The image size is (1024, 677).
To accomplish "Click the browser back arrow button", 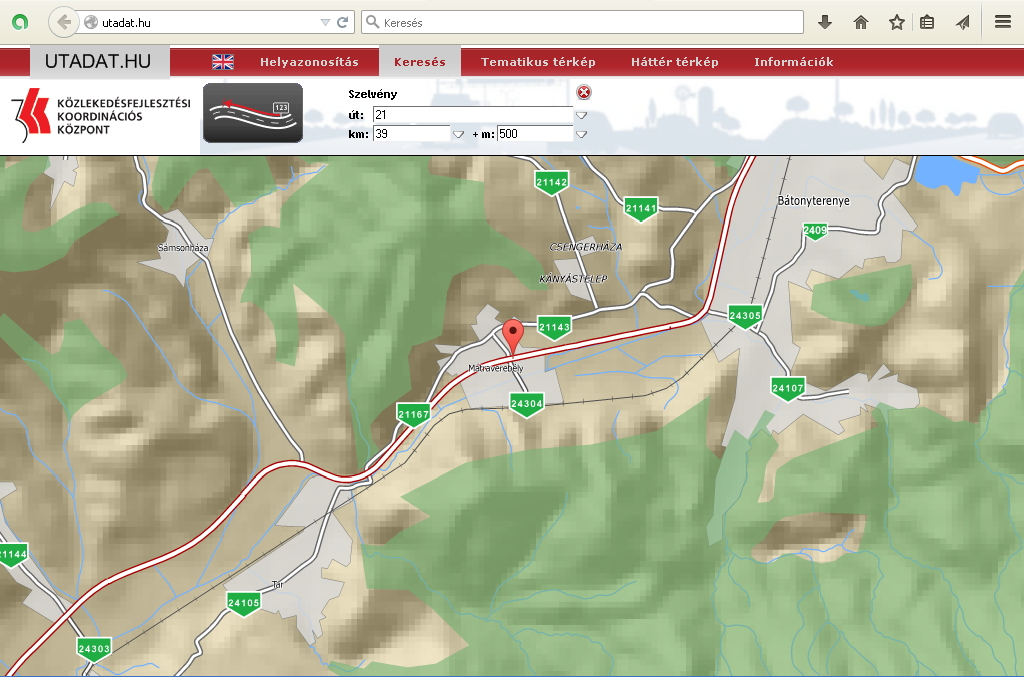I will [63, 22].
